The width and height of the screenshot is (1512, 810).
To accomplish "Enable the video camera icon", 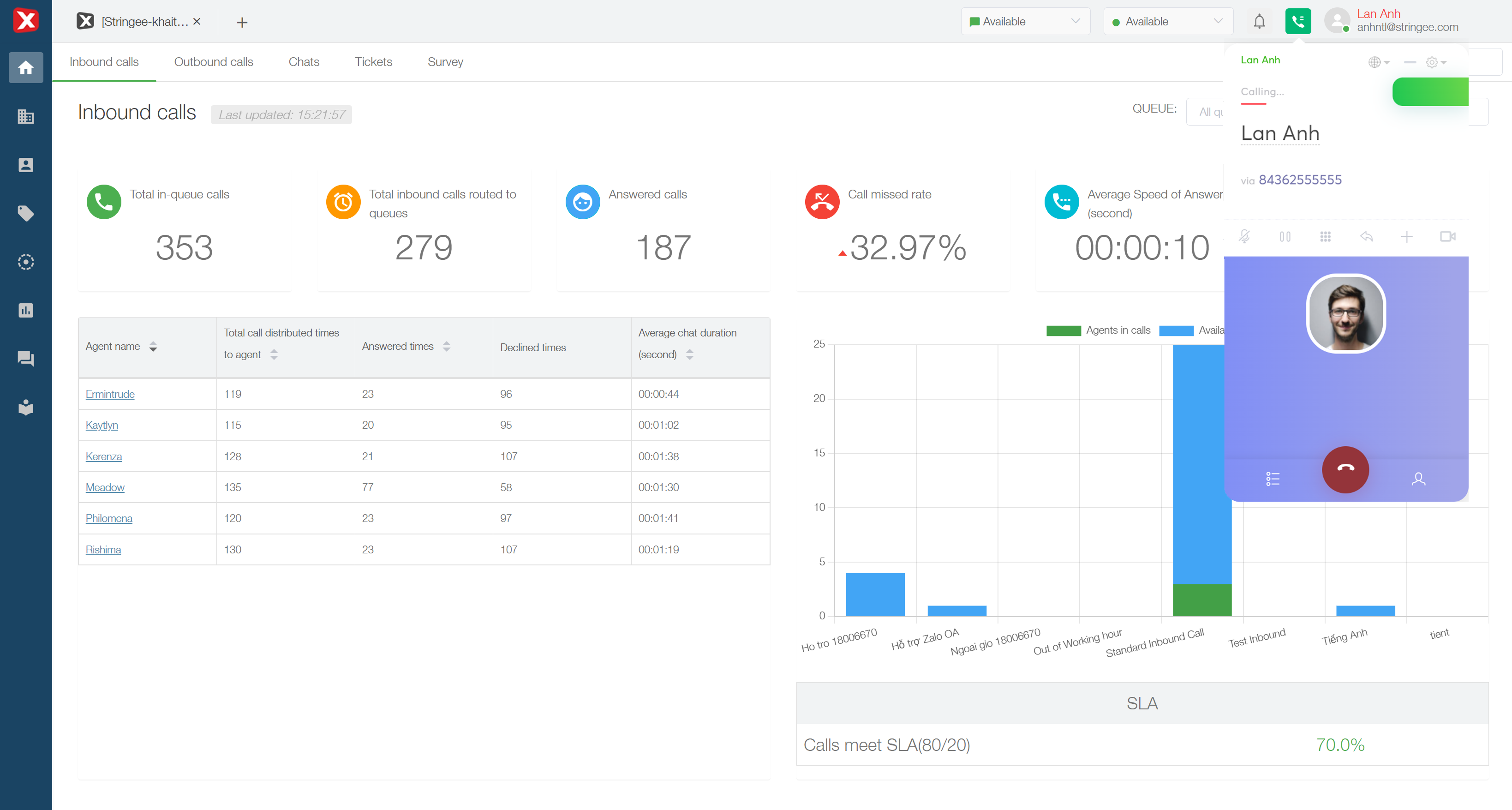I will (x=1447, y=237).
